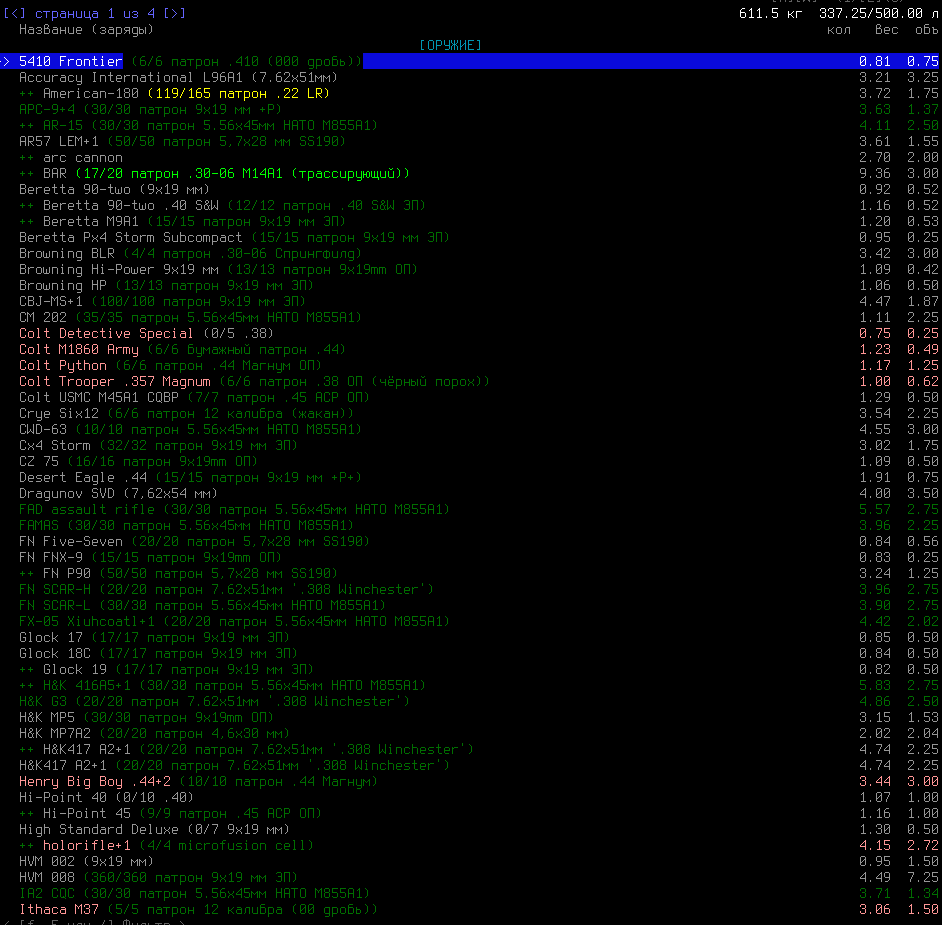Select H&K 416A5+1 entry
Image resolution: width=942 pixels, height=925 pixels.
(x=471, y=686)
